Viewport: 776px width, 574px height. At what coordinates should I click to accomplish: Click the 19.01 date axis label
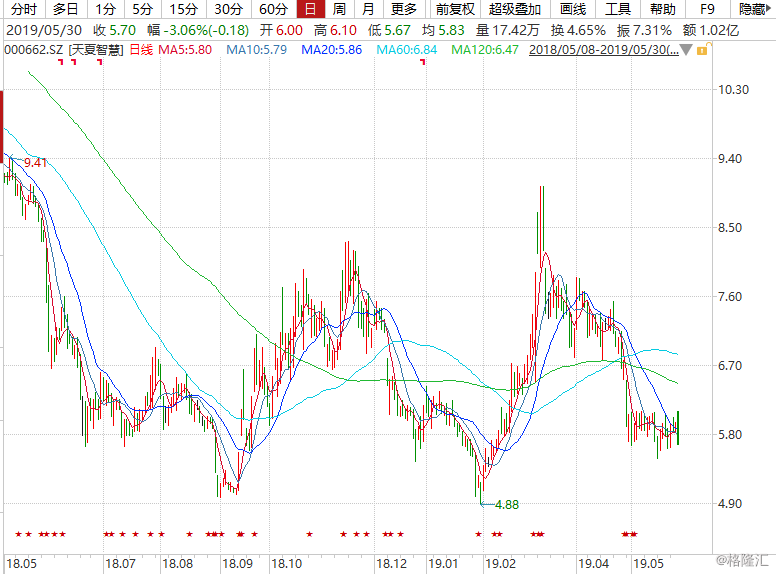pos(443,564)
